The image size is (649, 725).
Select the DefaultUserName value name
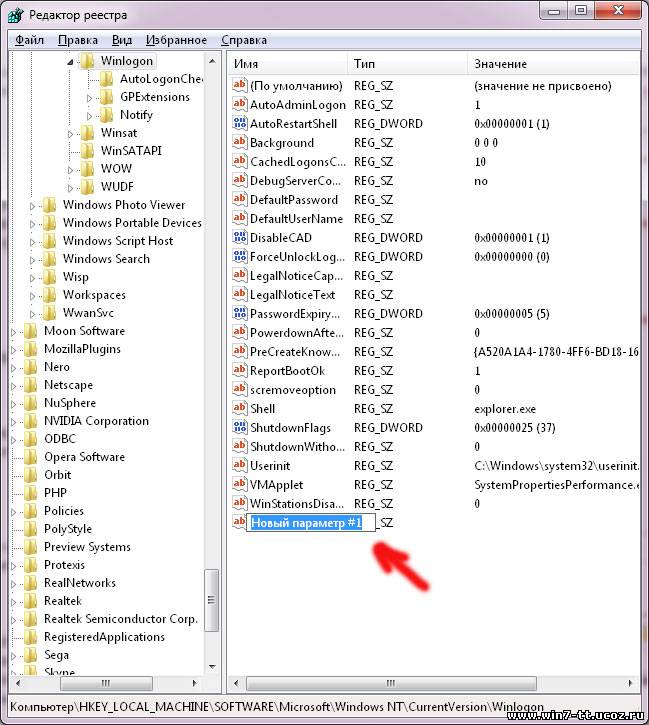pos(296,218)
